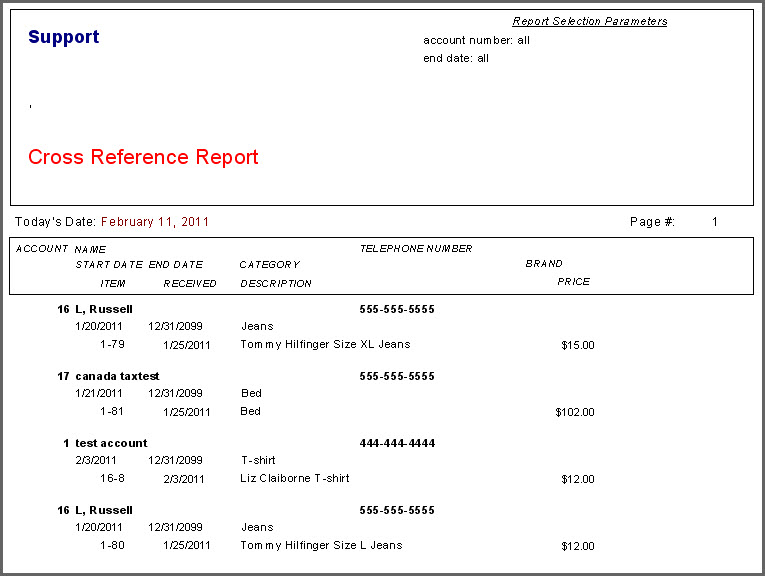Image resolution: width=765 pixels, height=576 pixels.
Task: Click the Report Selection Parameters heading
Action: point(589,21)
